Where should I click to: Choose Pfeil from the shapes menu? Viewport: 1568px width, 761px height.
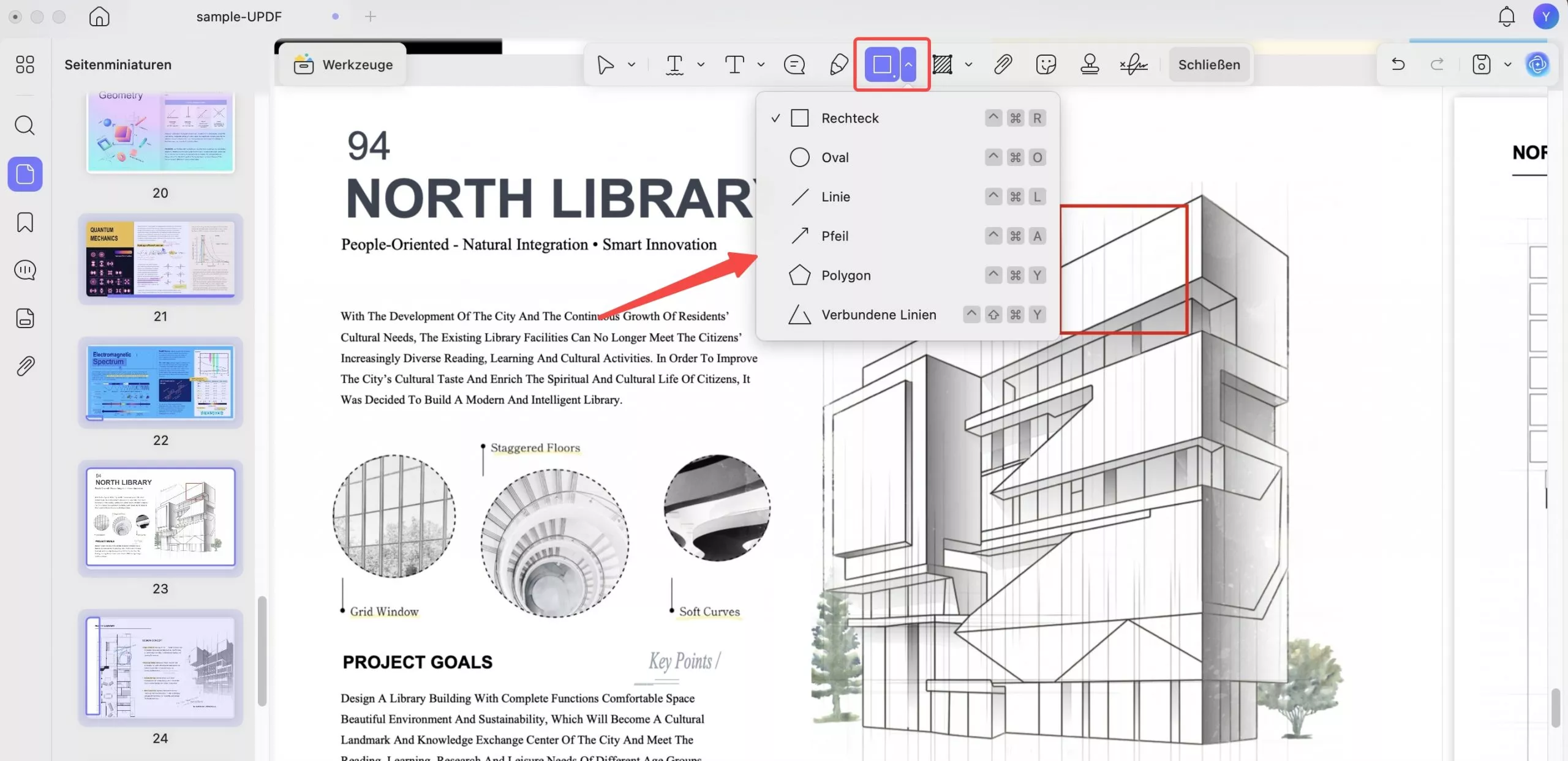(835, 236)
